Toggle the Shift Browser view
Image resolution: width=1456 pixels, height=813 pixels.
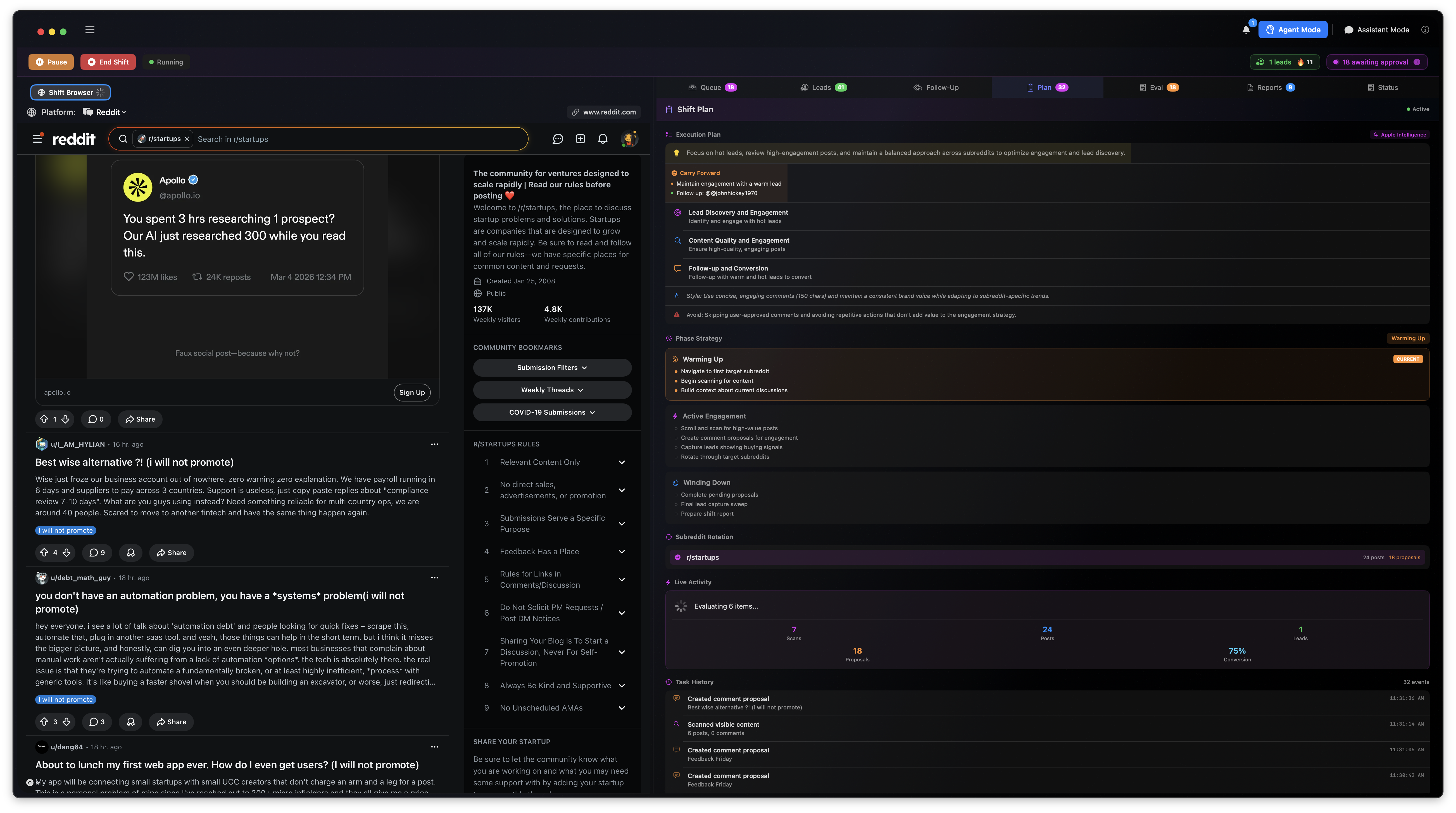pyautogui.click(x=70, y=92)
